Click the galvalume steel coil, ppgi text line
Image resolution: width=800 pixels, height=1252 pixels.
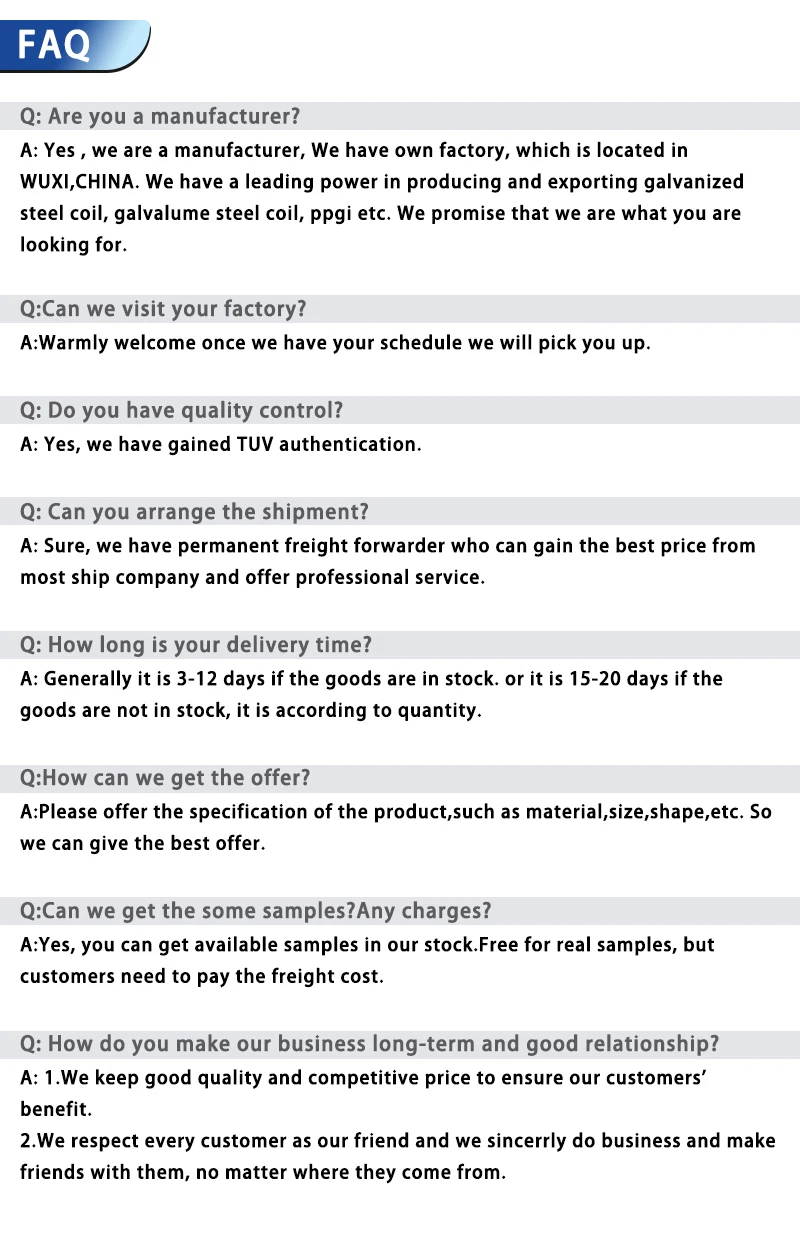380,213
